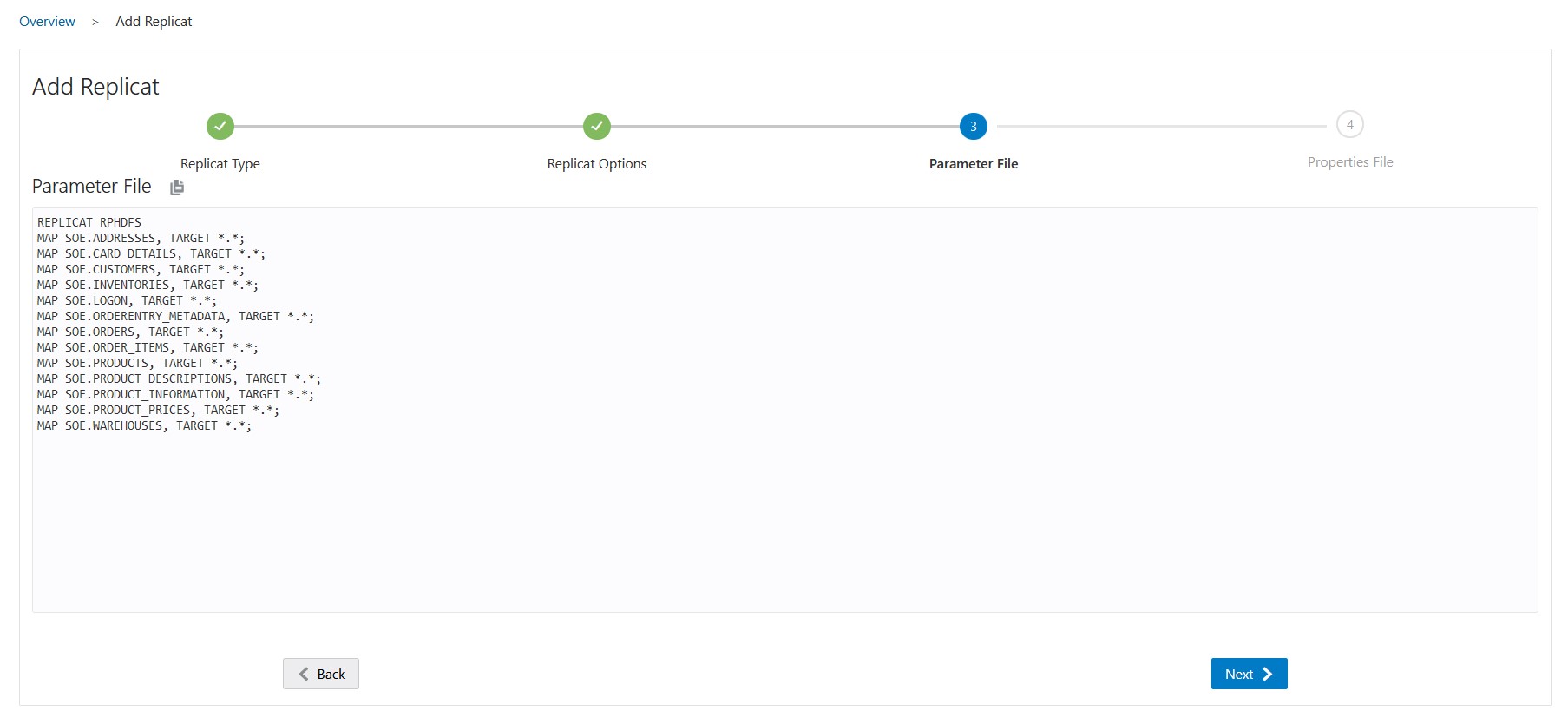Image resolution: width=1568 pixels, height=724 pixels.
Task: Click the Add Replicat breadcrumb text
Action: tap(154, 22)
